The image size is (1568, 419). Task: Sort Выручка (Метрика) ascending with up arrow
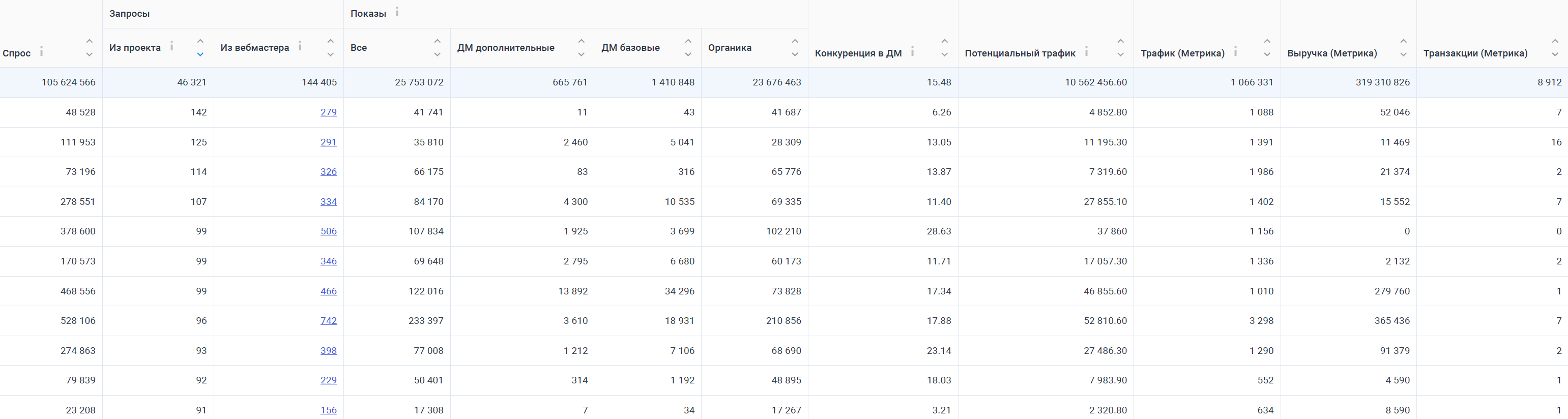pyautogui.click(x=1404, y=41)
